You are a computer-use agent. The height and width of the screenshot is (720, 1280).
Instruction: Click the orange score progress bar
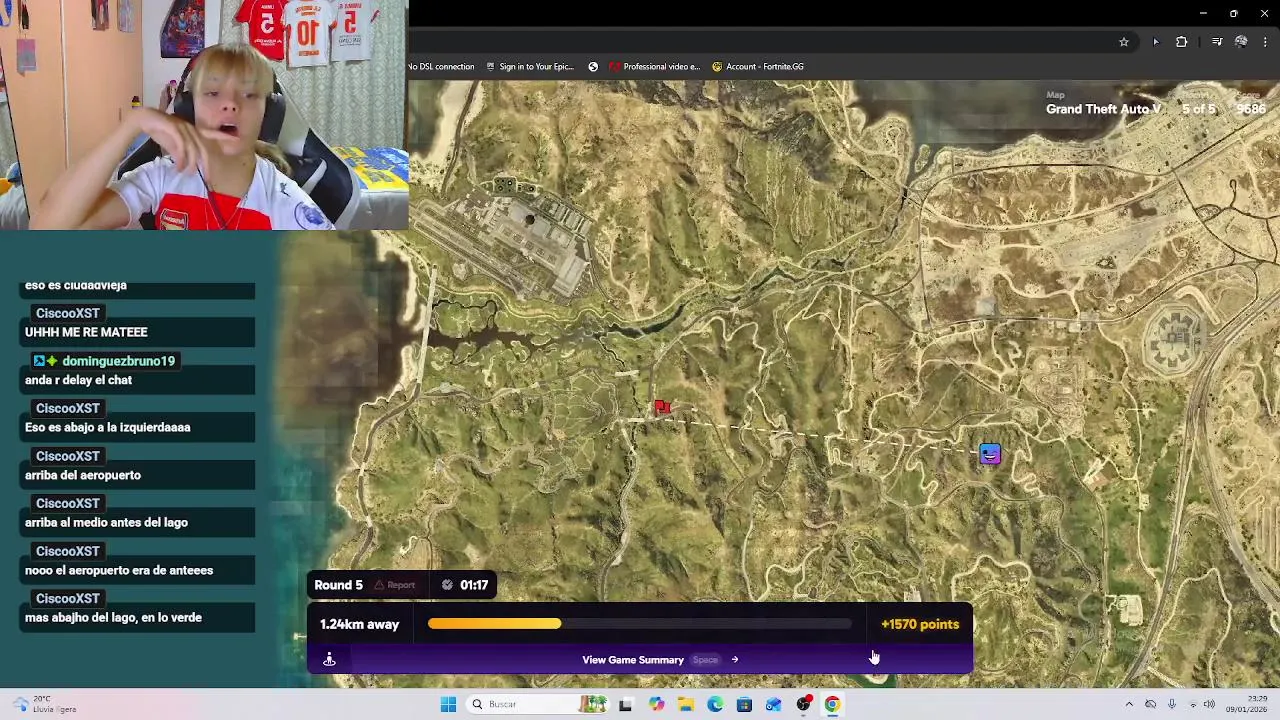coord(494,624)
